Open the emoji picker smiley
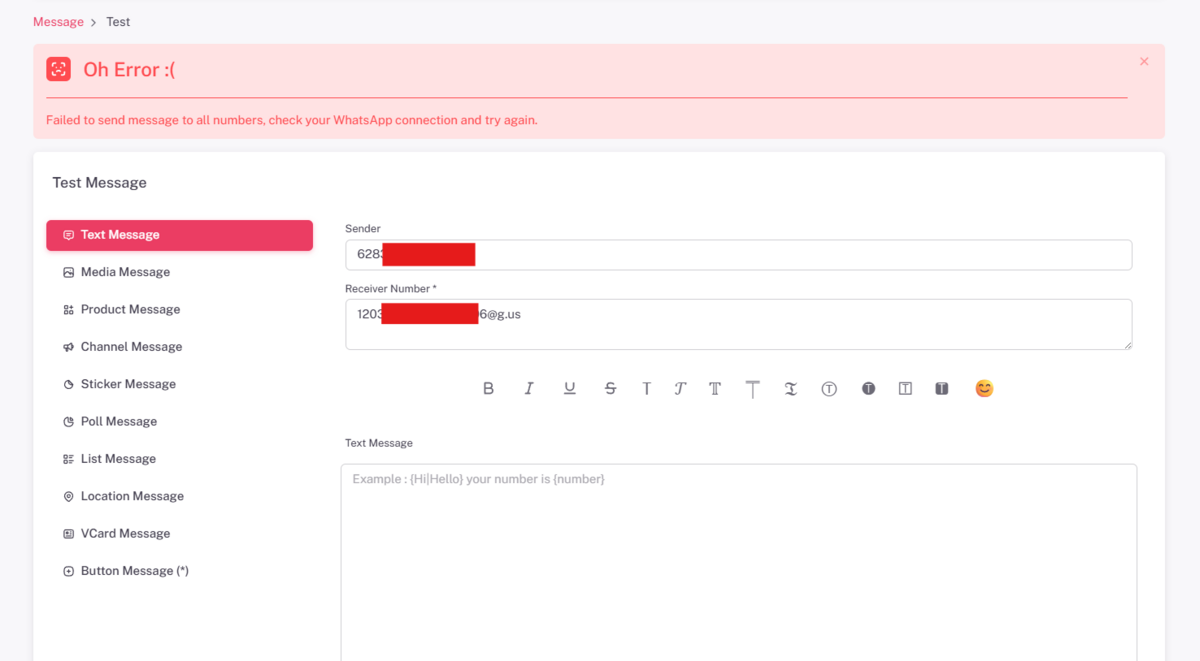 coord(984,389)
